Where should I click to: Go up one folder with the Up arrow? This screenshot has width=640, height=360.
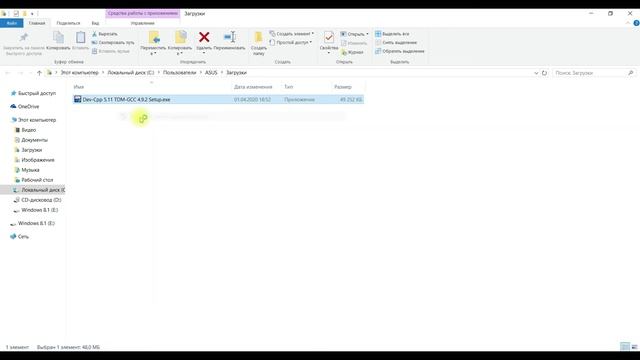[39, 73]
